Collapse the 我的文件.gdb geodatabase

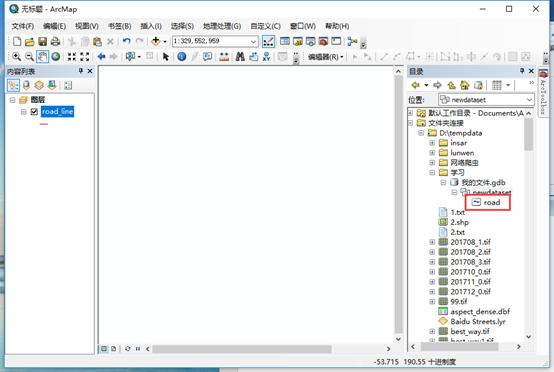443,183
